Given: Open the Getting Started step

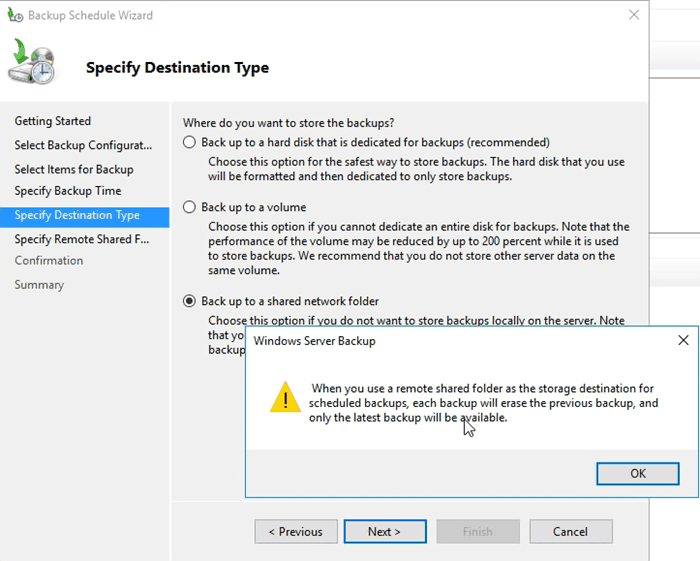Looking at the screenshot, I should 53,121.
